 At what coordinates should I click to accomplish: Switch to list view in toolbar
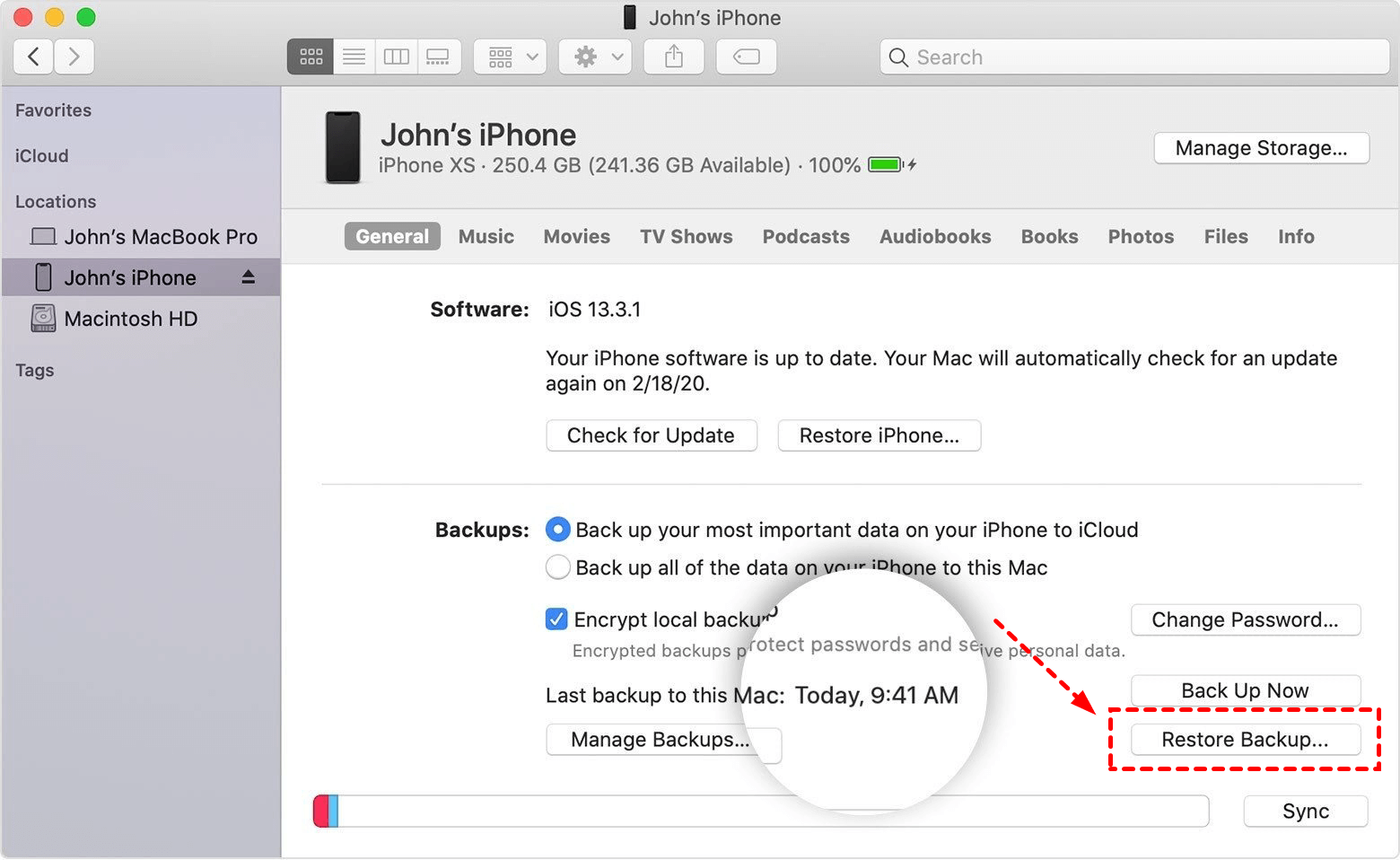tap(354, 57)
